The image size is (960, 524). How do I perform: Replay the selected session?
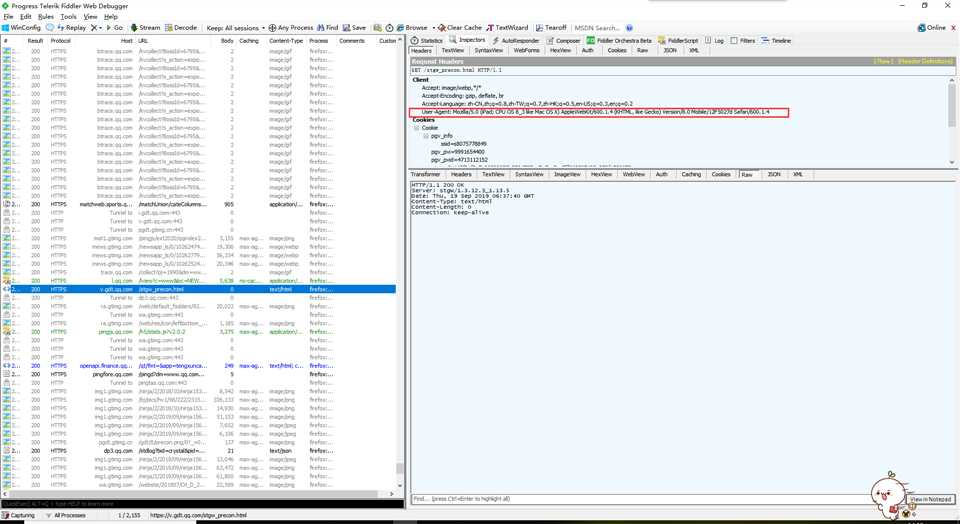pyautogui.click(x=72, y=28)
